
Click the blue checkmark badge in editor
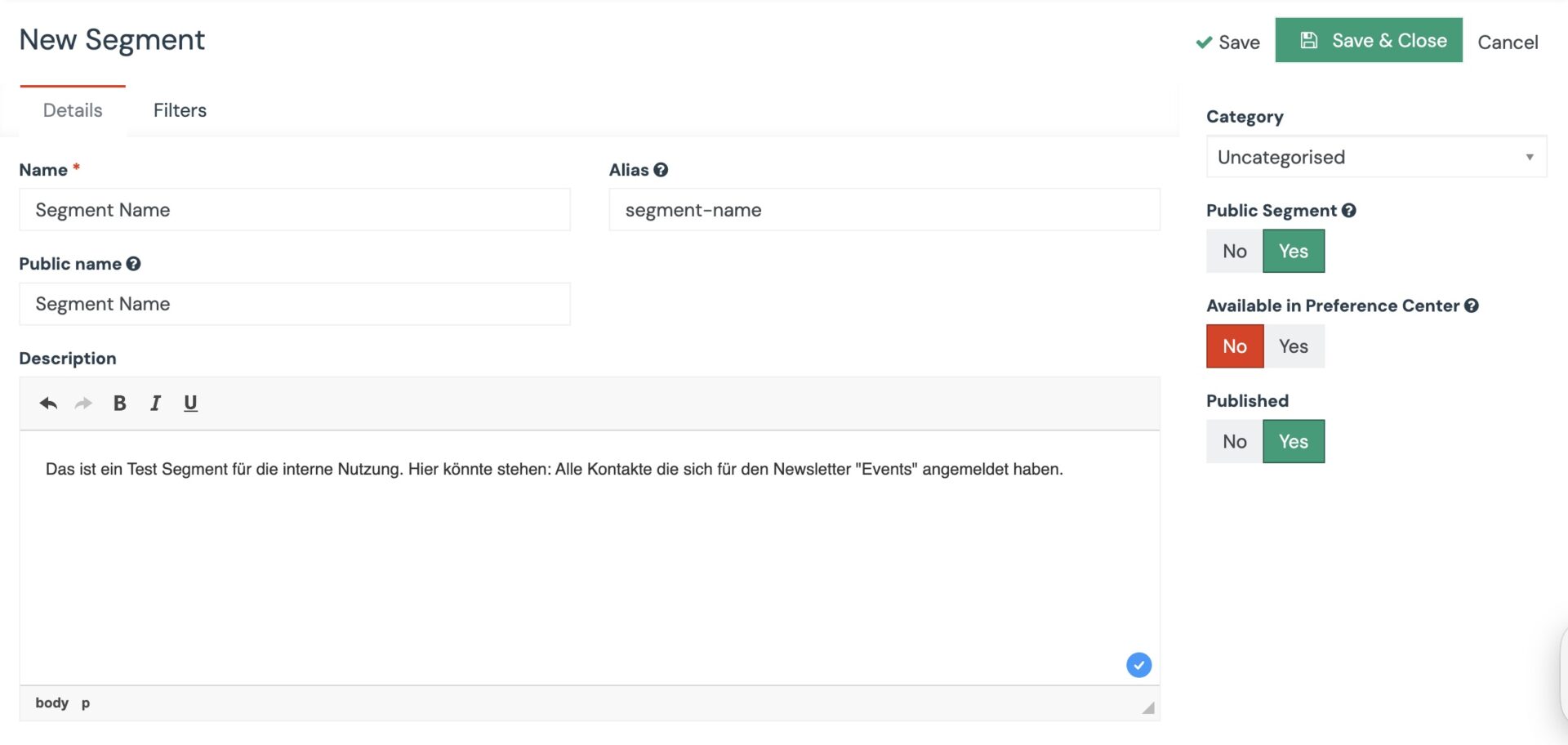[x=1138, y=665]
